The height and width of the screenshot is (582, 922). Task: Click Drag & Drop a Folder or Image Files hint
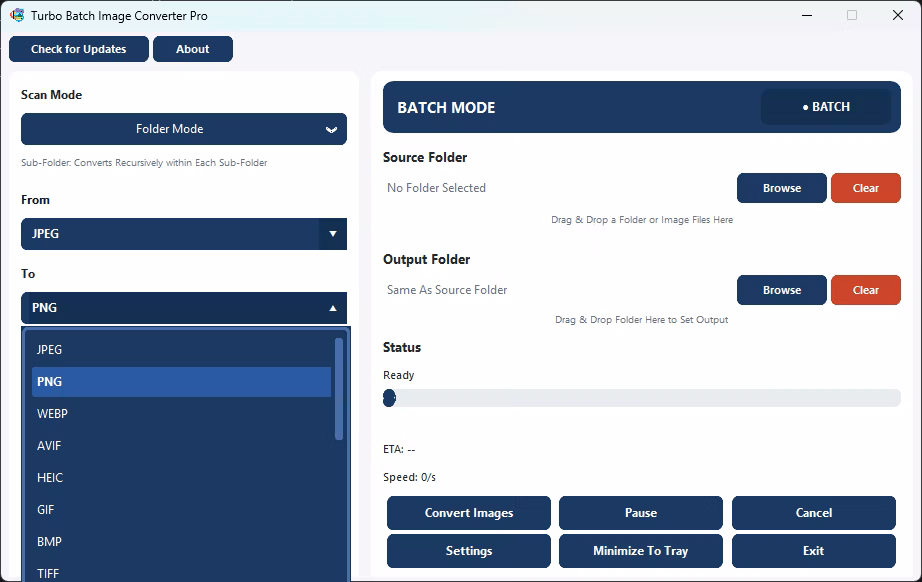[642, 220]
